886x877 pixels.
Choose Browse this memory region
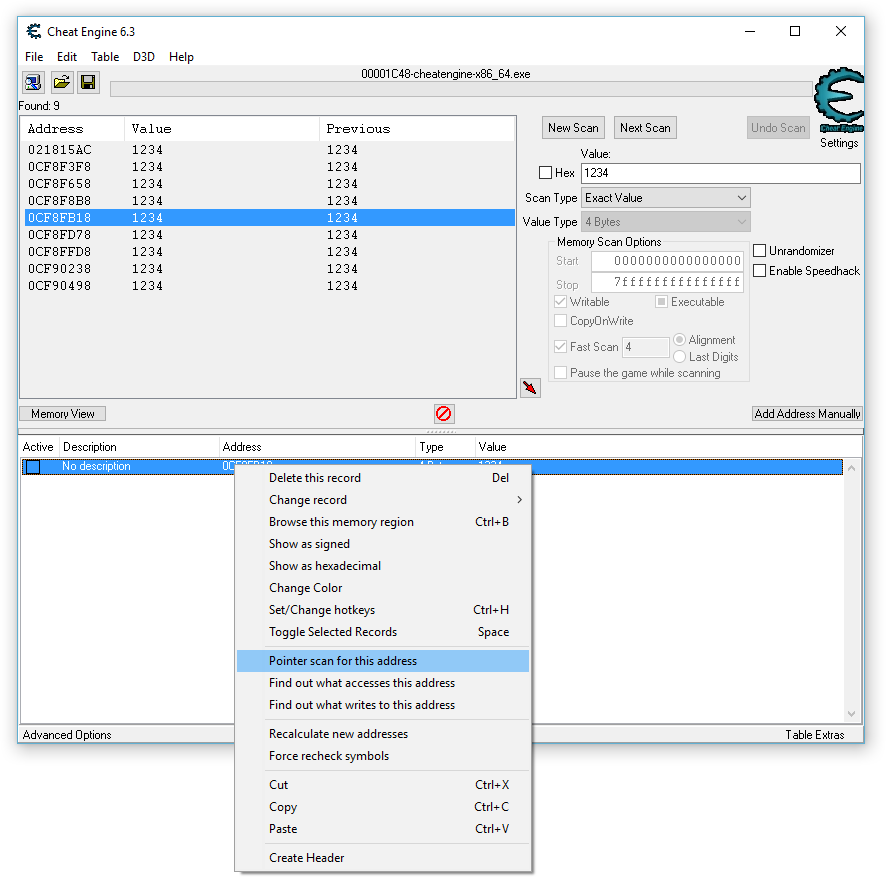click(x=383, y=522)
